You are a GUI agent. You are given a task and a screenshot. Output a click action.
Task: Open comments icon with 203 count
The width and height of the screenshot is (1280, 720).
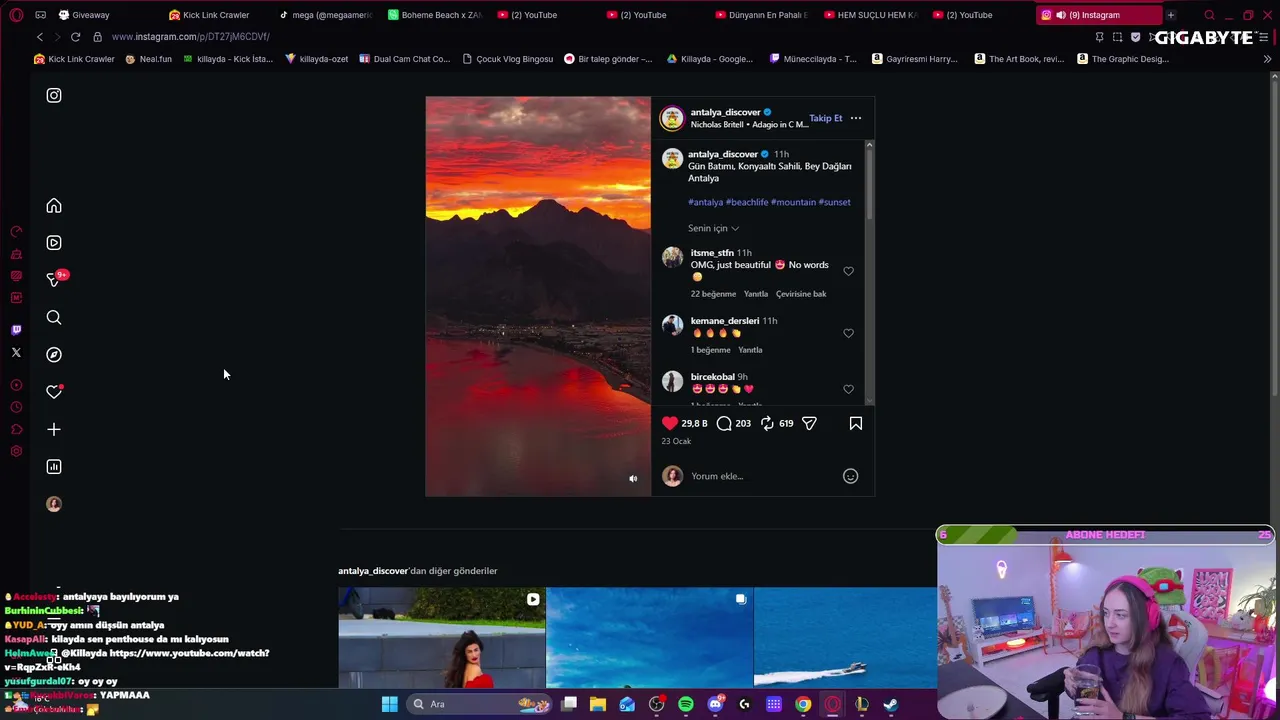[x=724, y=424]
